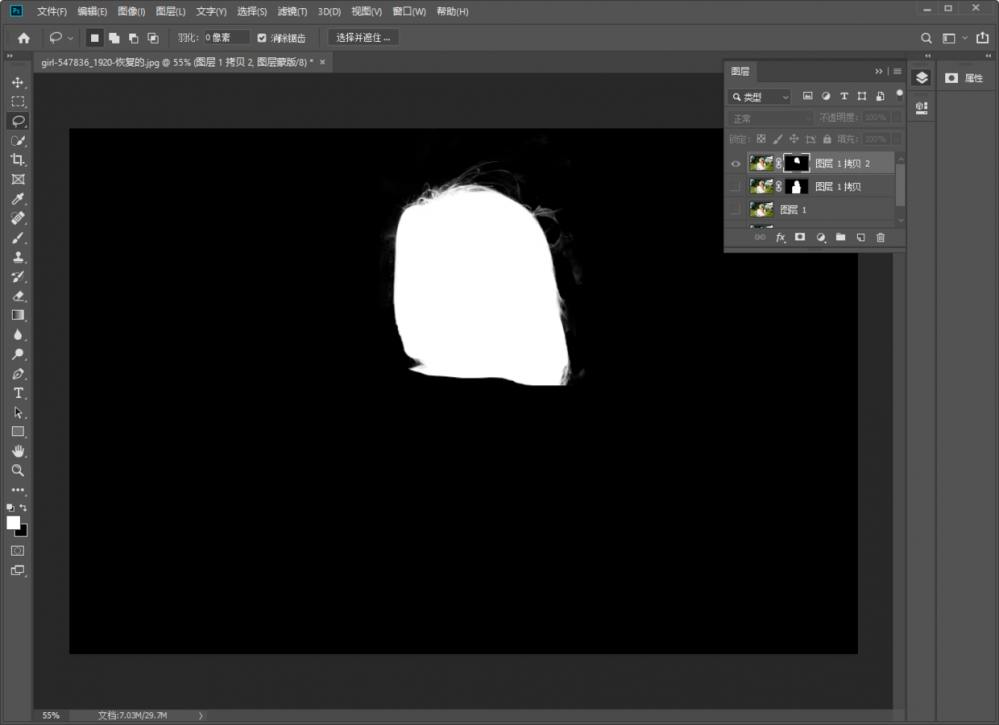Image resolution: width=999 pixels, height=725 pixels.
Task: Choose the Brush tool in the toolbox
Action: click(18, 238)
